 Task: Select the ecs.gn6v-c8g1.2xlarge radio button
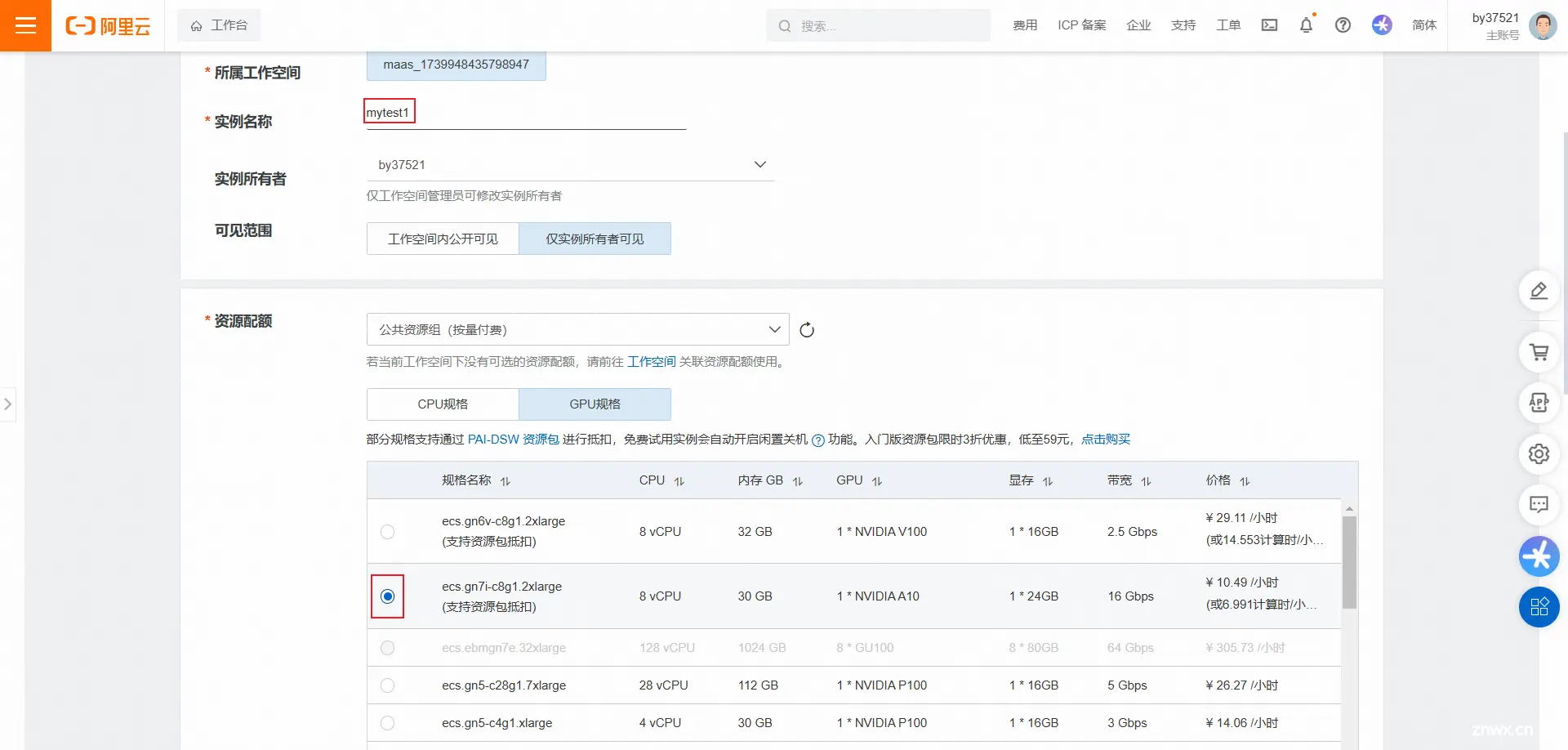click(387, 532)
